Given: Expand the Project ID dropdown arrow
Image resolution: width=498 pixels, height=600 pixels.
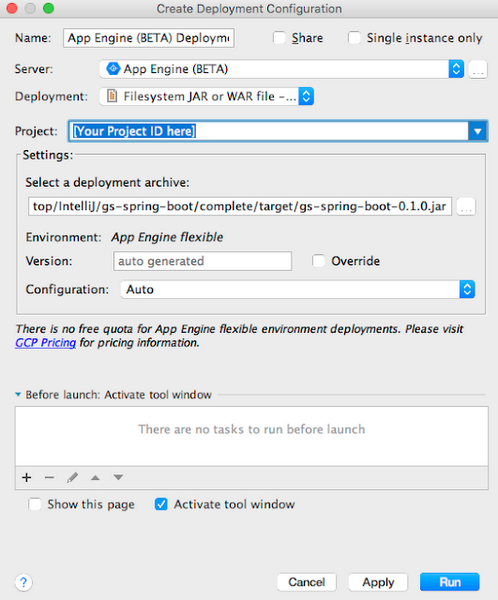Looking at the screenshot, I should (477, 131).
